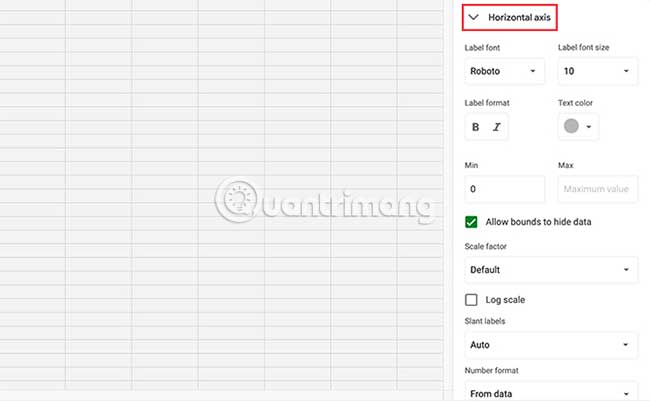
Task: Toggle italic label format
Action: click(496, 127)
